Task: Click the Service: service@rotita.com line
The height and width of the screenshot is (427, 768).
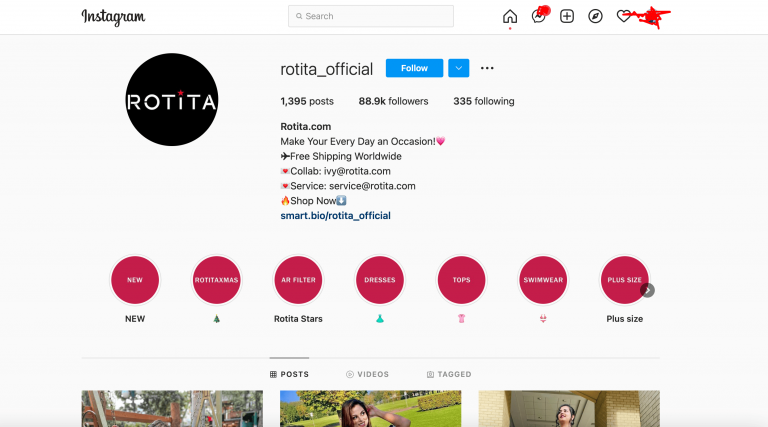Action: pyautogui.click(x=348, y=186)
